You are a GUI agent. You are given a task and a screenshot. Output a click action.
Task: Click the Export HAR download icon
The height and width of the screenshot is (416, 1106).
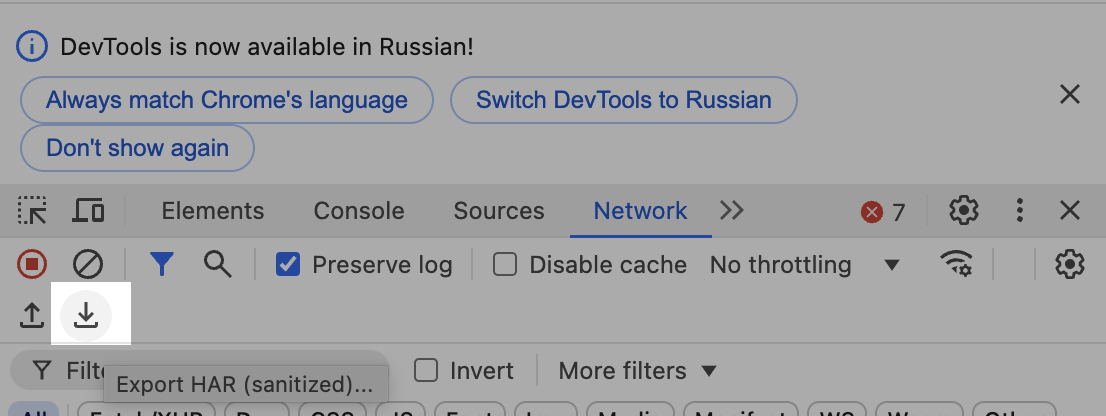coord(86,315)
